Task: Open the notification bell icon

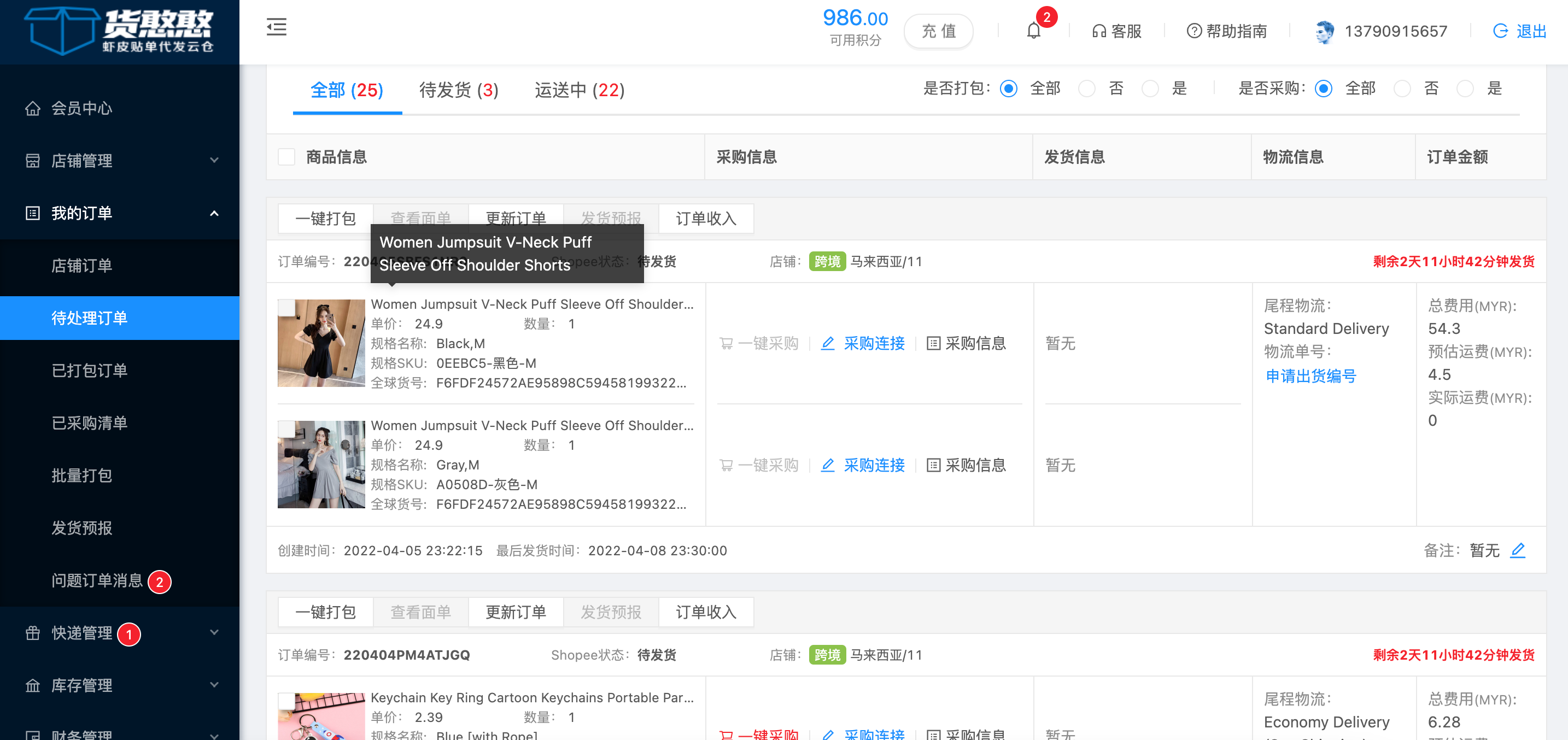Action: (x=1033, y=31)
